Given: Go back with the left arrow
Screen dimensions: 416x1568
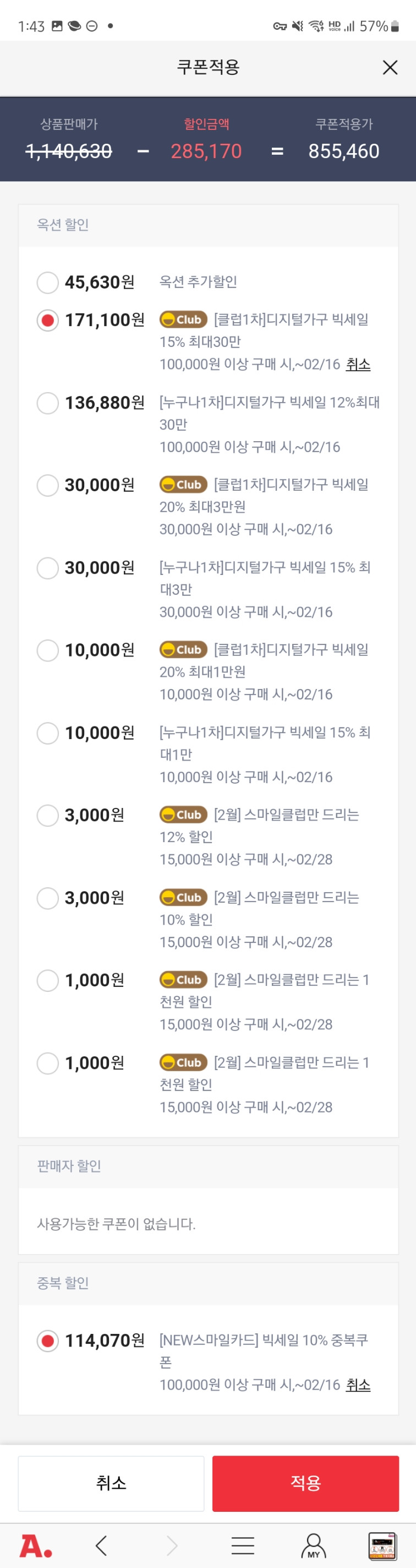Looking at the screenshot, I should 102,1545.
